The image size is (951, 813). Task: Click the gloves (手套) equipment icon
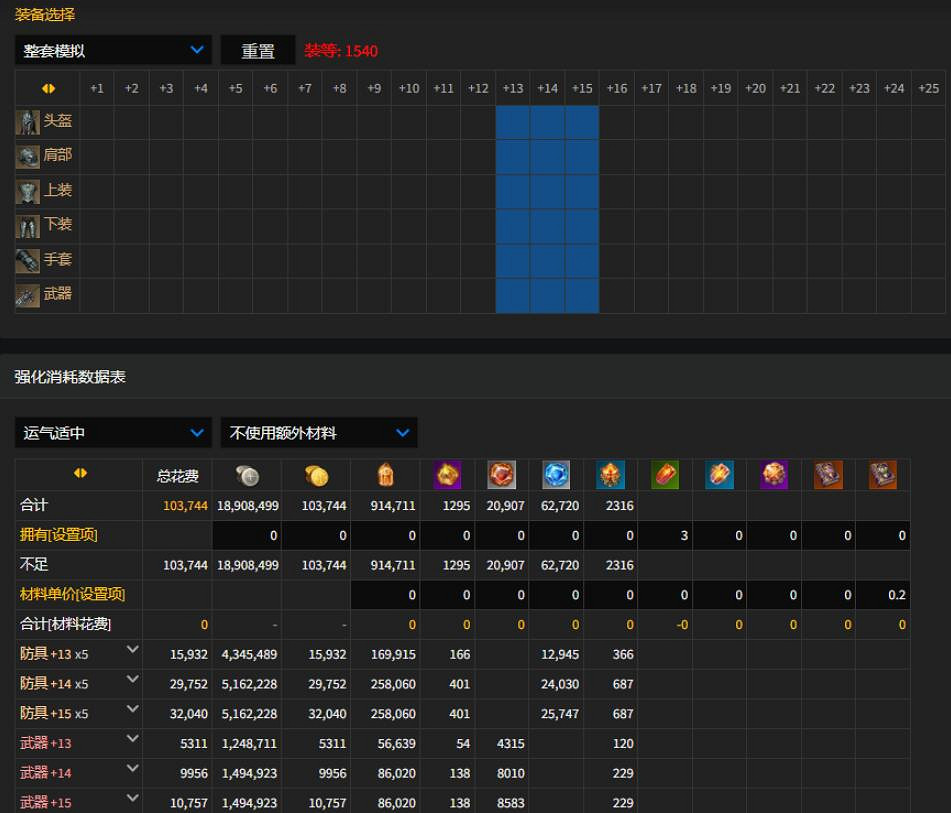(x=27, y=261)
